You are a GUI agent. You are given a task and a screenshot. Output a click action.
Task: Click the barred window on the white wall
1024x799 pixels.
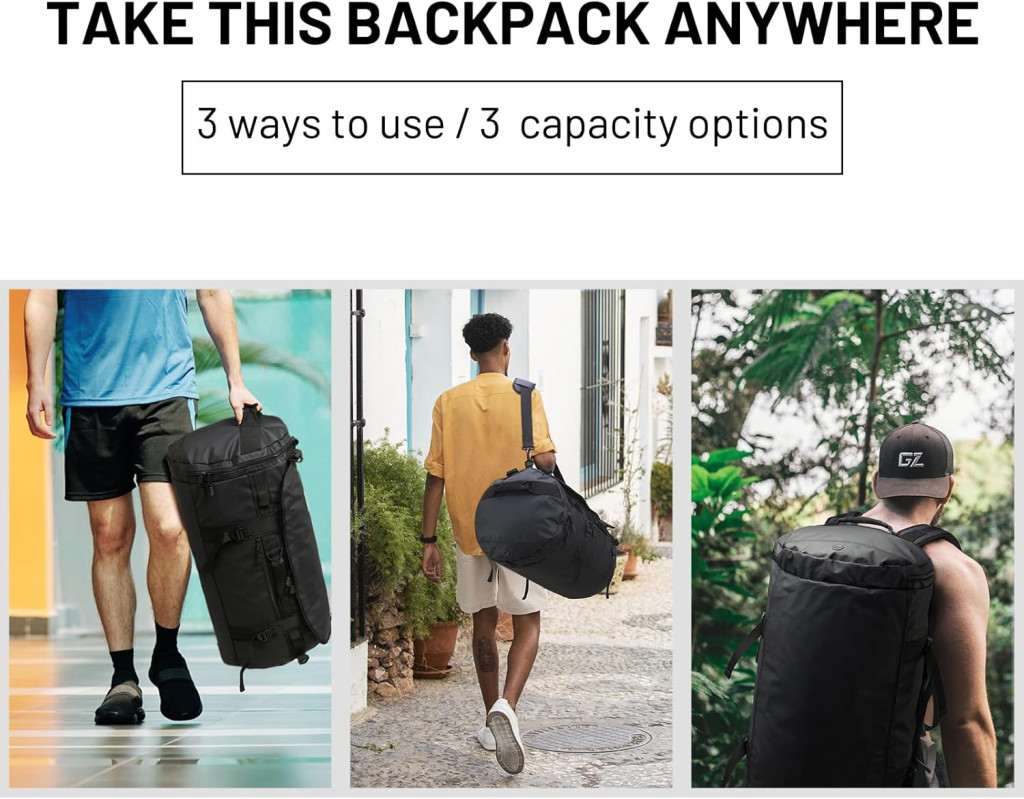point(602,391)
